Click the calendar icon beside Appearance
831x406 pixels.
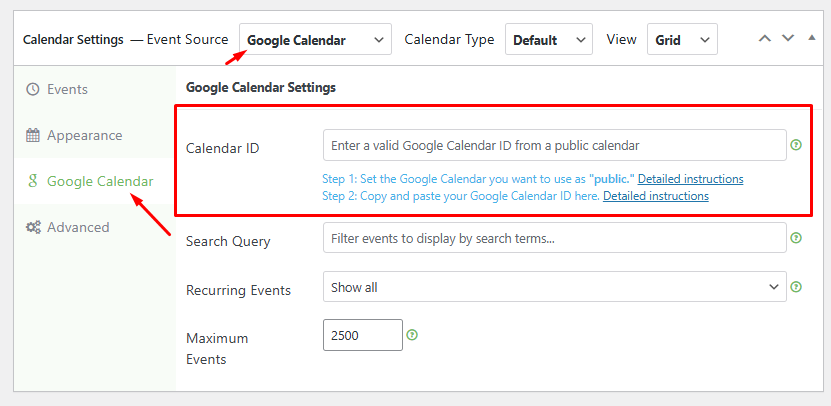point(33,136)
